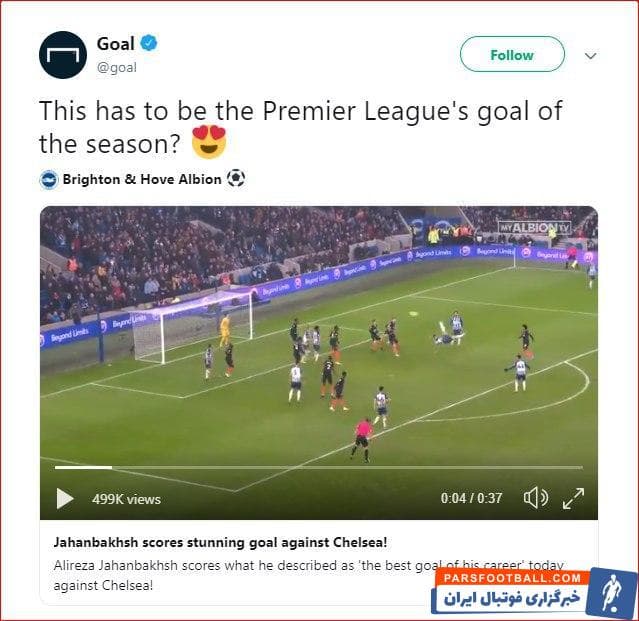Click the Brighton club crest icon
Image resolution: width=639 pixels, height=621 pixels.
pos(49,180)
